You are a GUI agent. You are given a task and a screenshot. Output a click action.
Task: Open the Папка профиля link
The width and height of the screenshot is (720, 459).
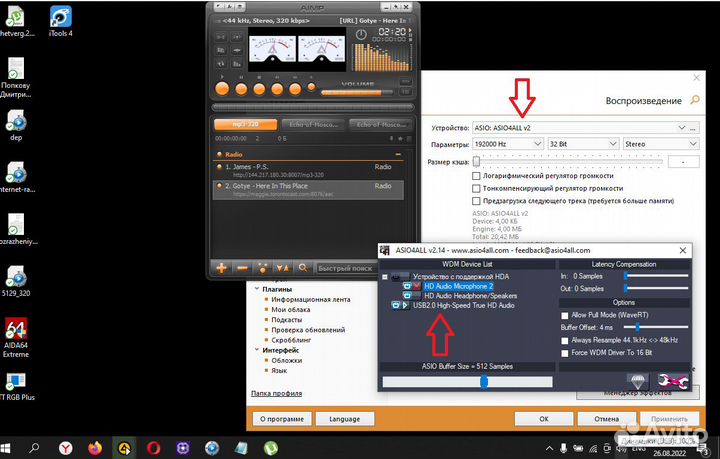(x=276, y=393)
